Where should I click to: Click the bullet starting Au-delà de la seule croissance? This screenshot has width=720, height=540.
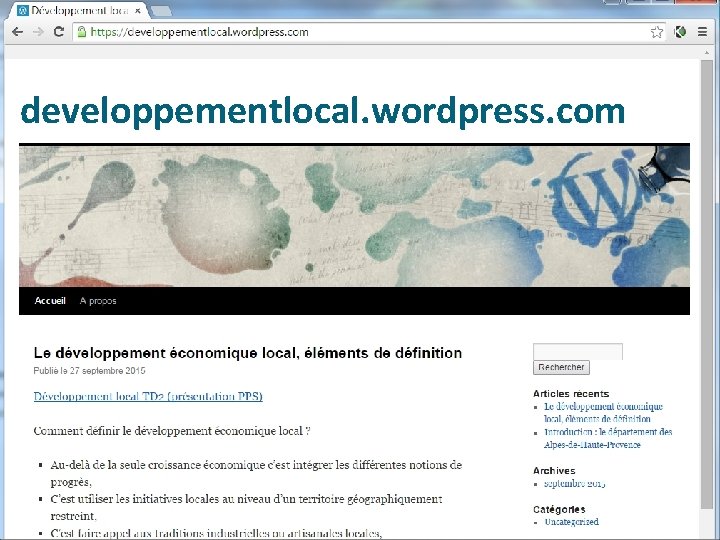coord(256,473)
